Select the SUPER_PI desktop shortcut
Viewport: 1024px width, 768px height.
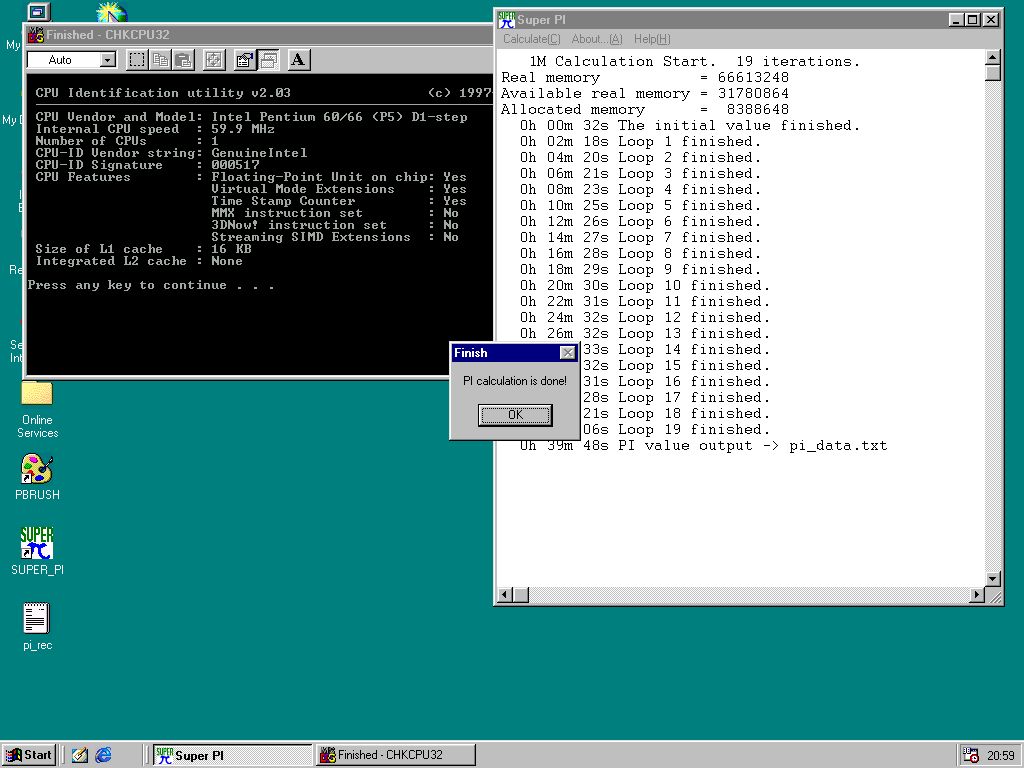(x=37, y=551)
